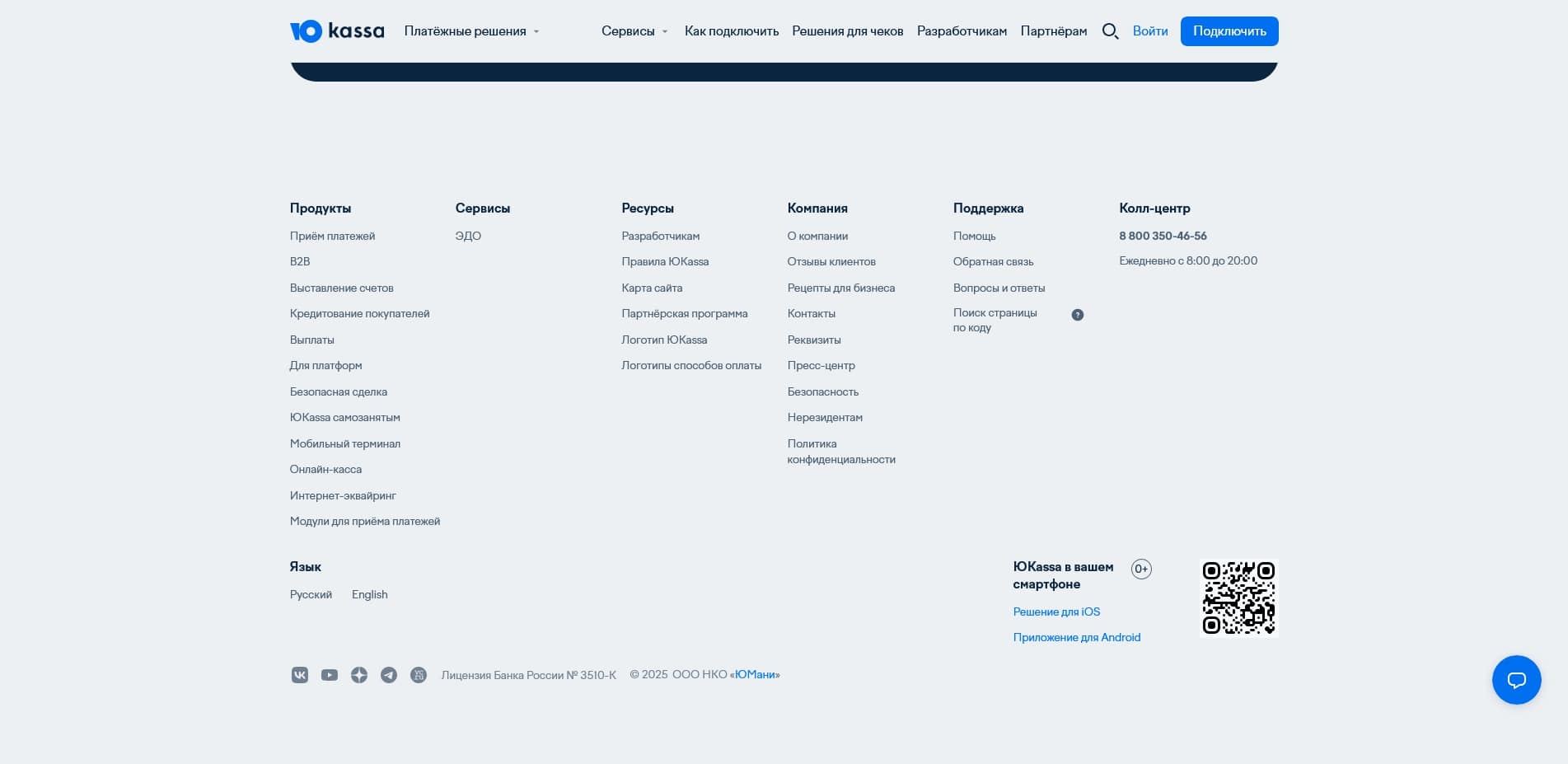Image resolution: width=1568 pixels, height=764 pixels.
Task: Expand the Сервисы menu in header
Action: point(630,30)
